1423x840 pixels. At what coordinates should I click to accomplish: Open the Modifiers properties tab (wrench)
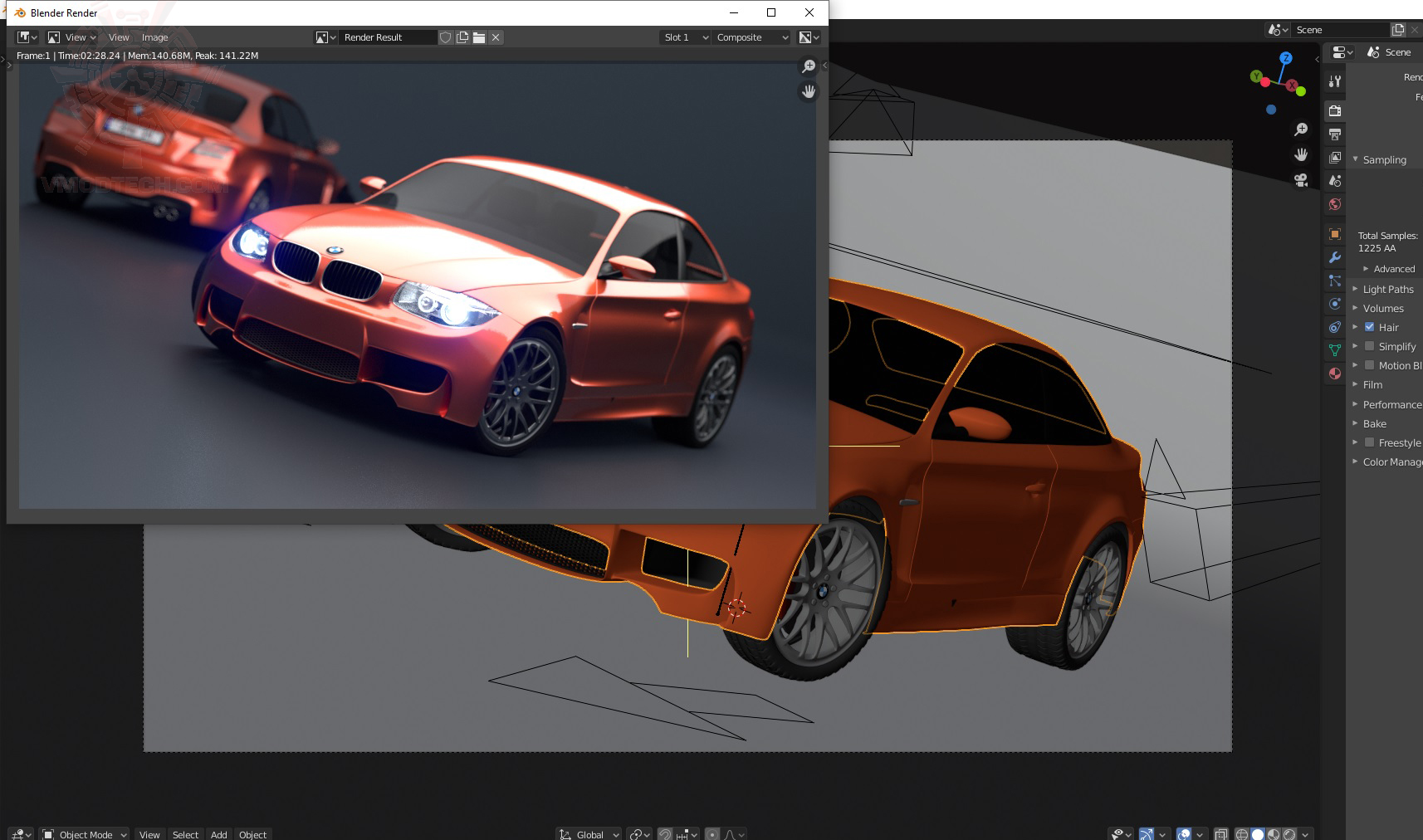click(x=1335, y=257)
